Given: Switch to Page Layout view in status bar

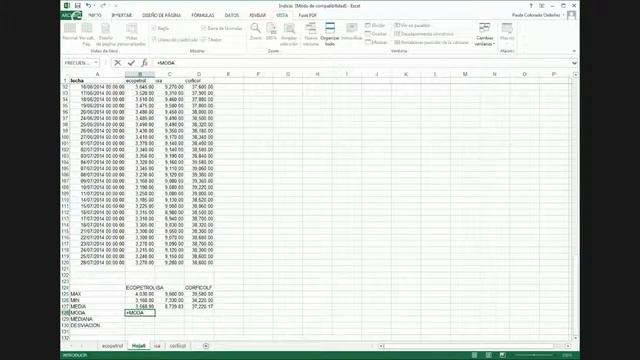Looking at the screenshot, I should [489, 356].
